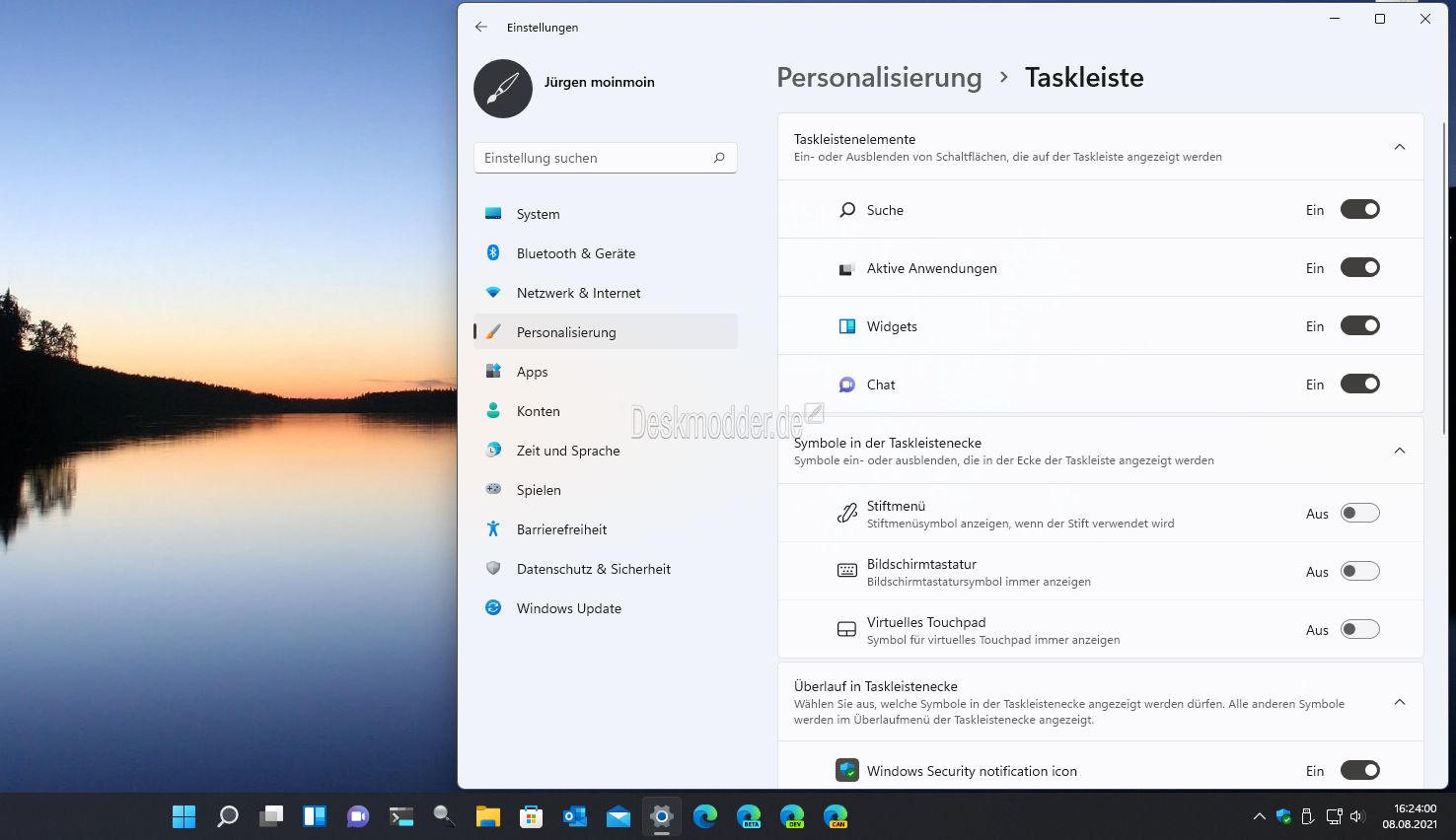Launch Edge Canary from taskbar
This screenshot has width=1456, height=840.
coord(836,816)
